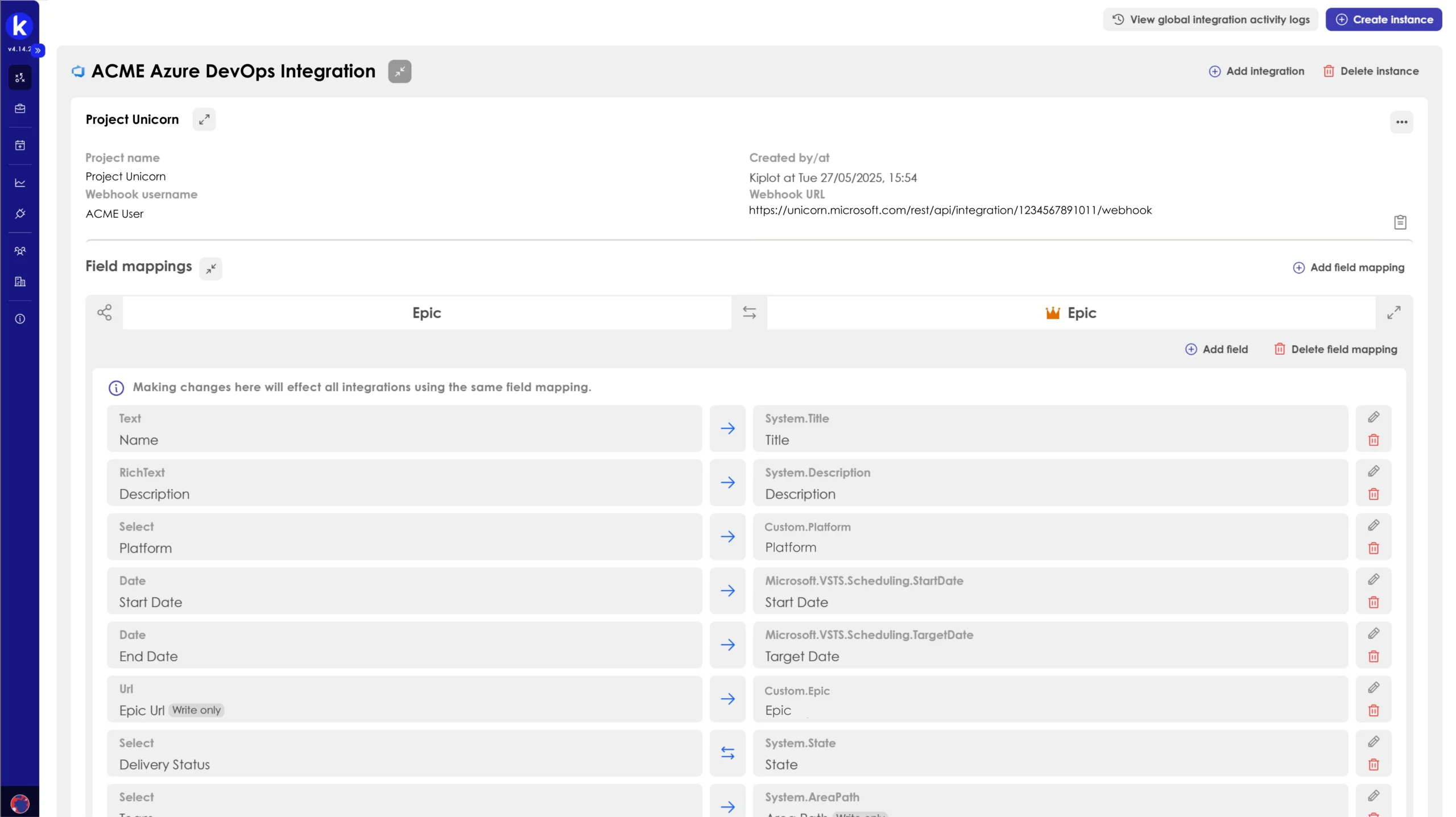
Task: Swap direction between the Epic headers
Action: pyautogui.click(x=749, y=312)
